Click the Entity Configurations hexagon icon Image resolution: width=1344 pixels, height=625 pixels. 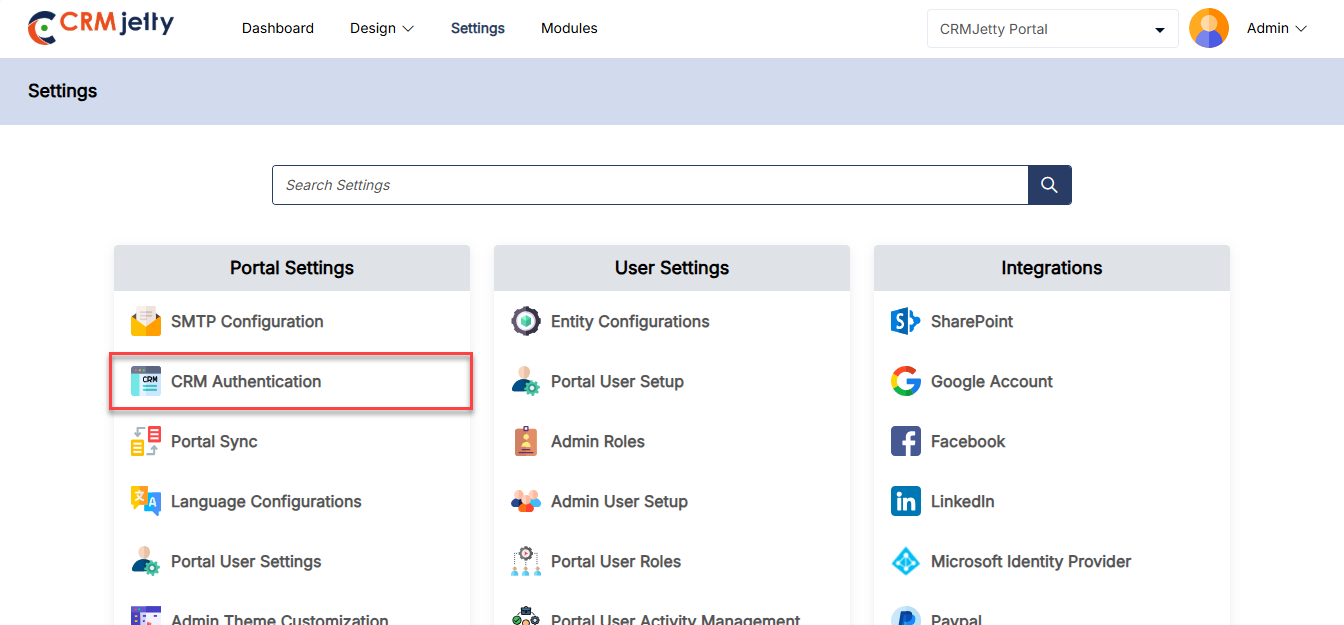[526, 321]
